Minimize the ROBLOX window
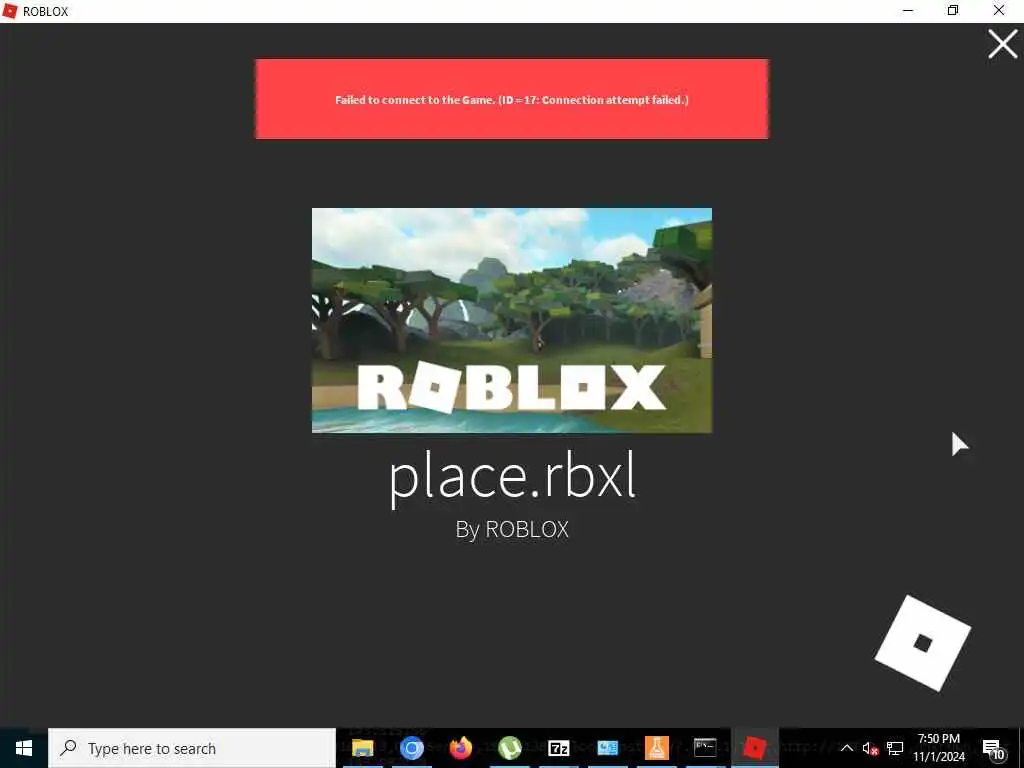The width and height of the screenshot is (1024, 768). click(908, 10)
